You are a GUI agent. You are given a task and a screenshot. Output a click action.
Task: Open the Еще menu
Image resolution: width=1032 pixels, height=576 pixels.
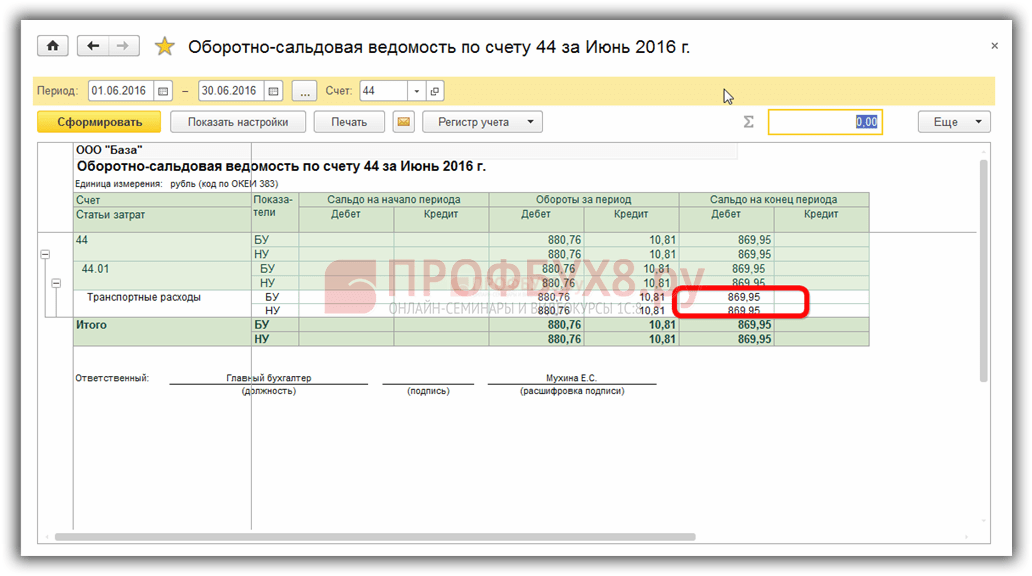954,122
